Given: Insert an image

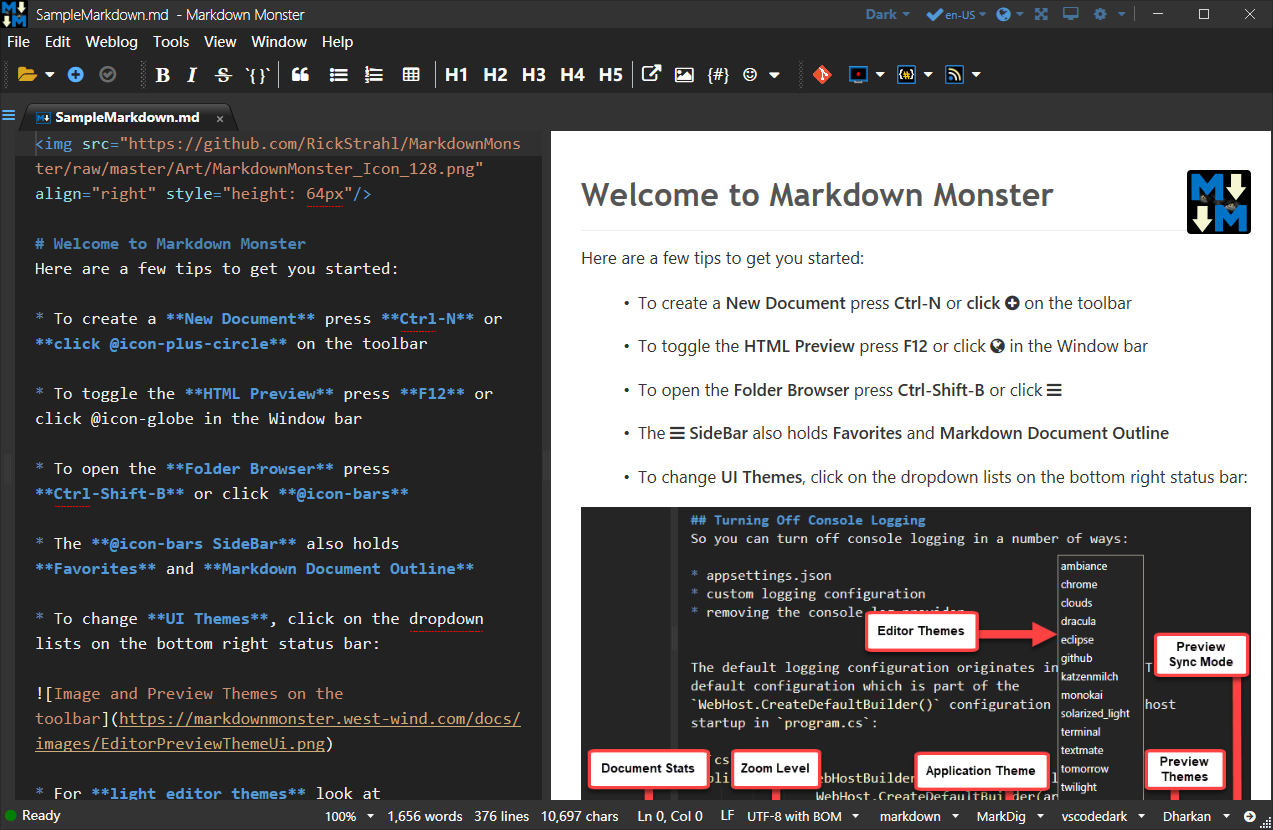Looking at the screenshot, I should 684,74.
